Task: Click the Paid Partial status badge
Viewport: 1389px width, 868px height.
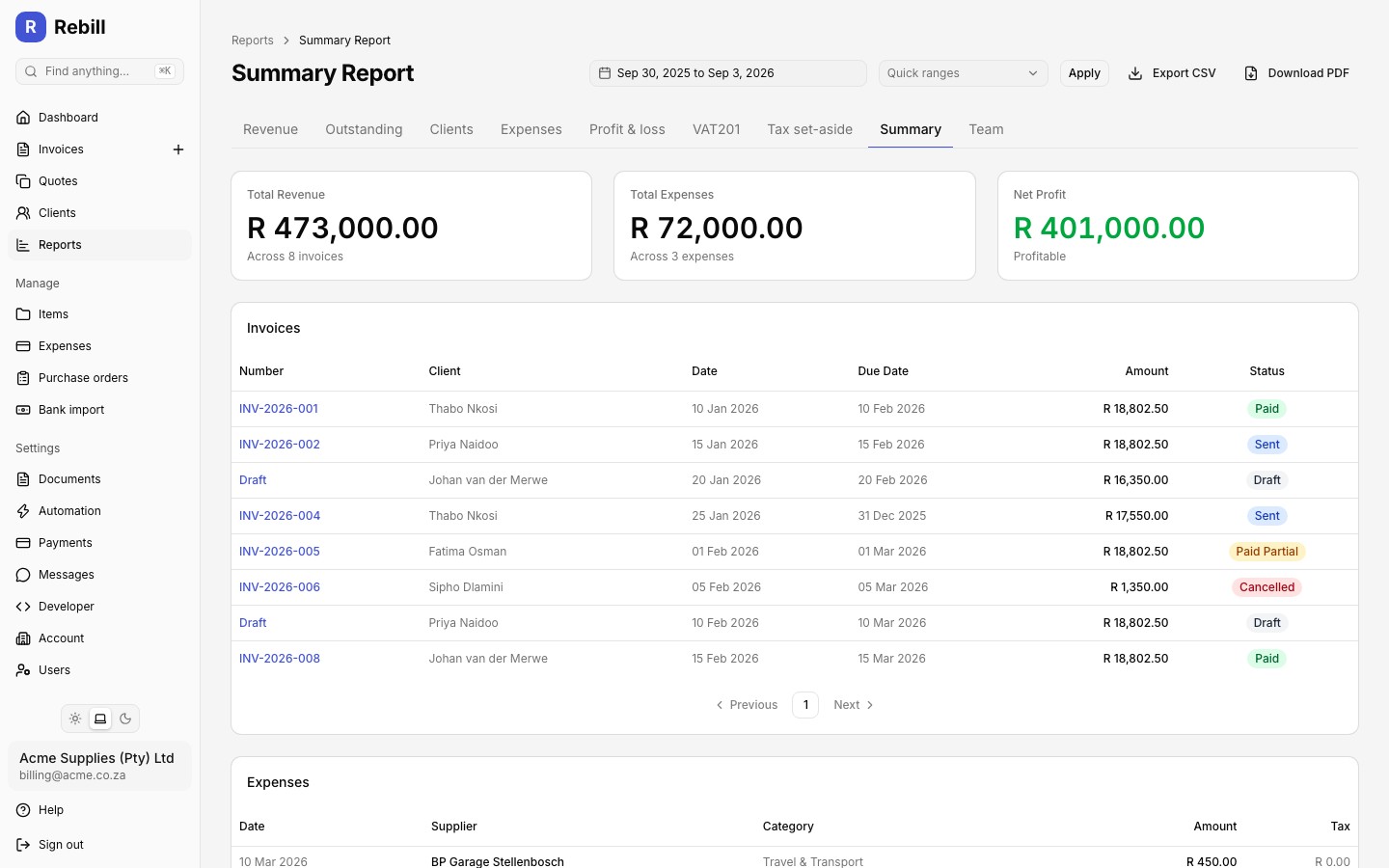Action: pyautogui.click(x=1266, y=552)
